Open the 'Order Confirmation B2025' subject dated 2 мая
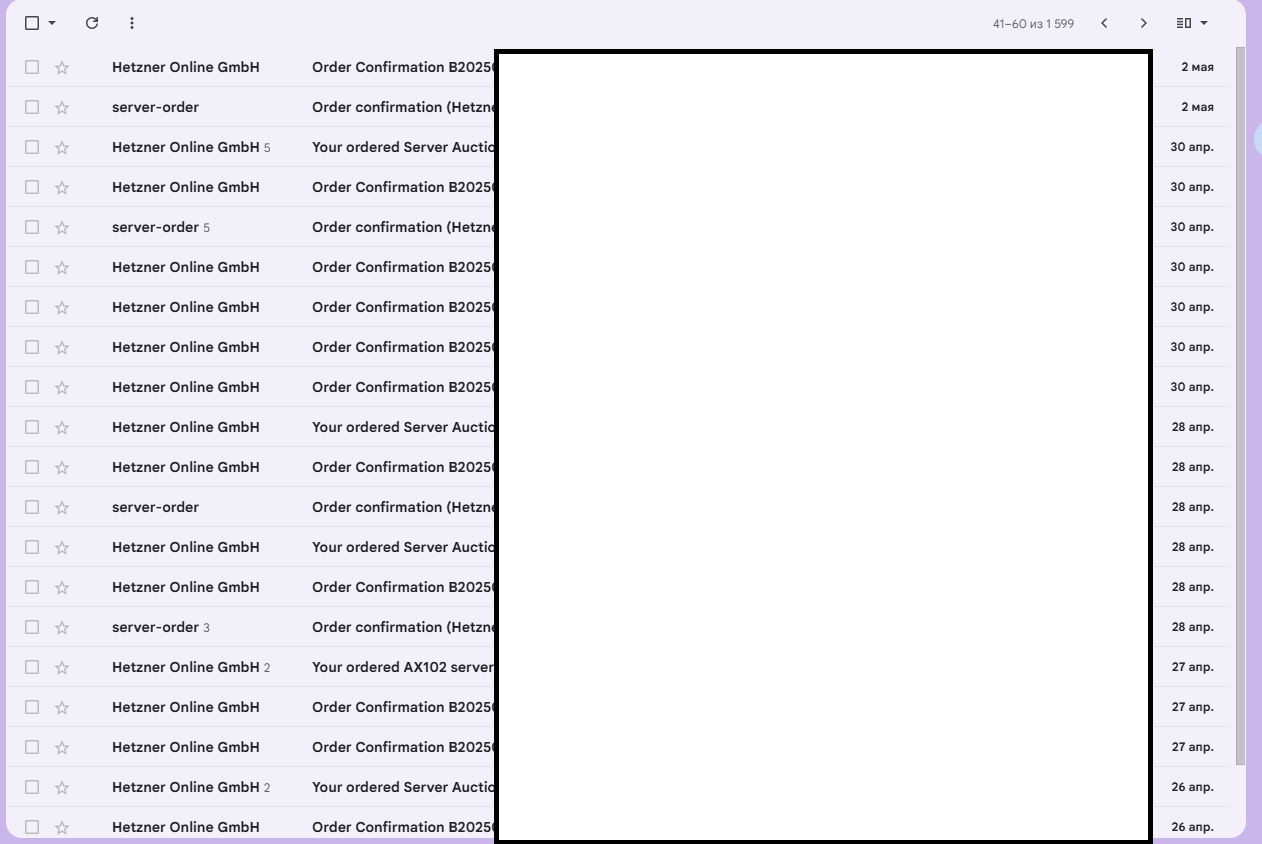 click(x=403, y=67)
